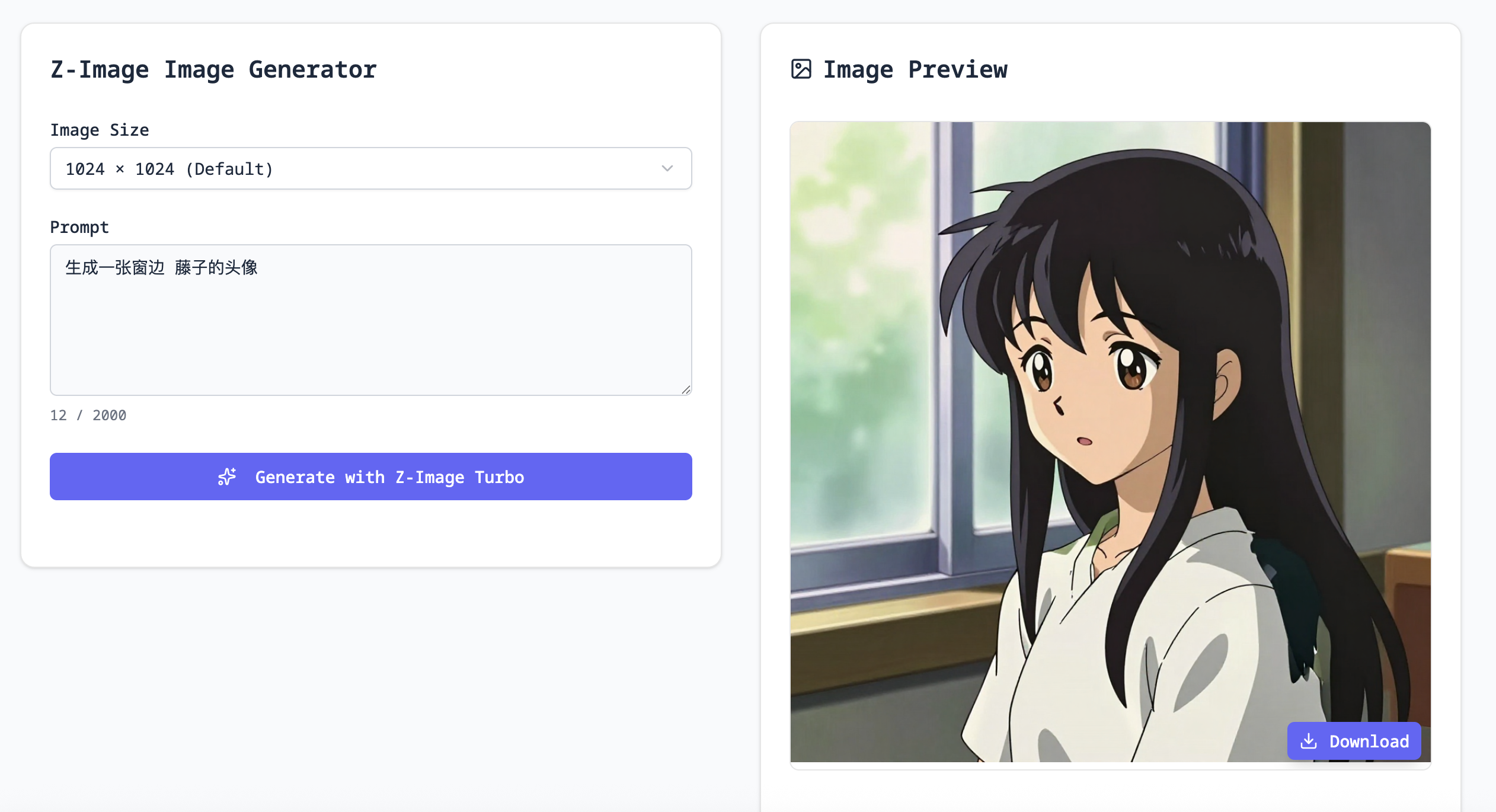Click the Prompt field label
The height and width of the screenshot is (812, 1496).
click(x=79, y=227)
